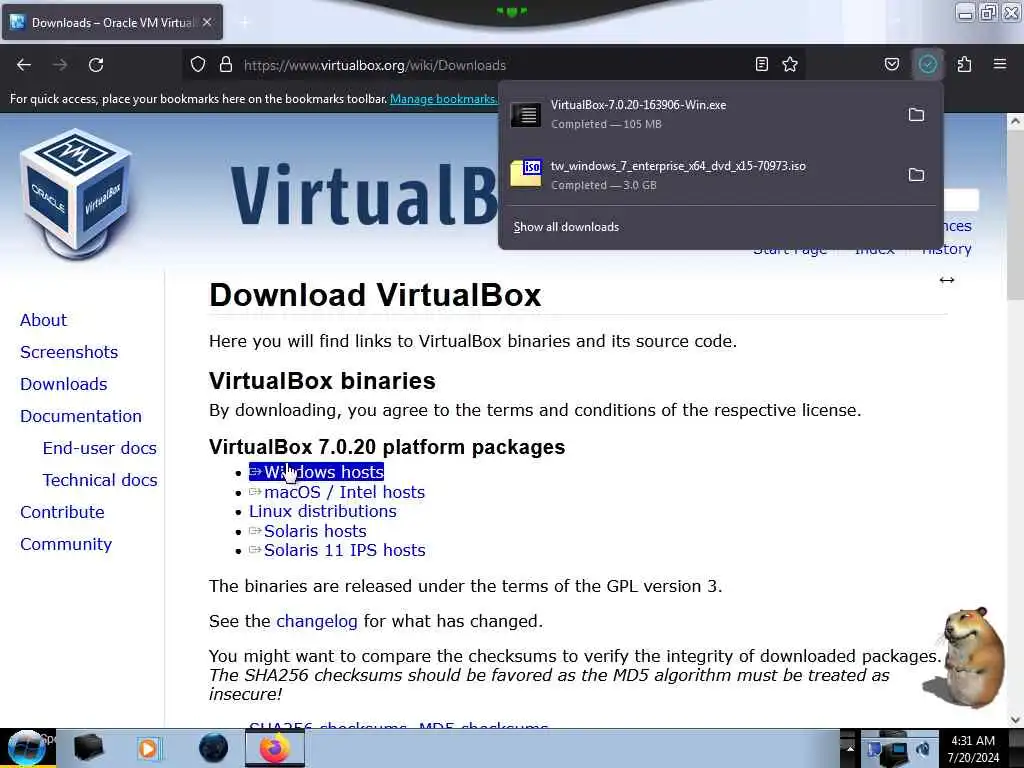Viewport: 1024px width, 768px height.
Task: Open the Linux distributions link
Action: (323, 511)
